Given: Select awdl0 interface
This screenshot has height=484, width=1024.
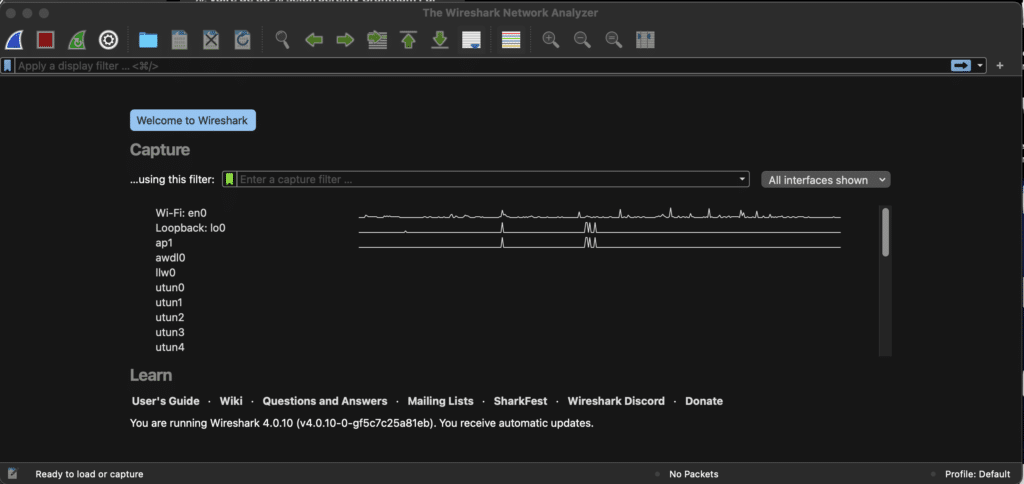Looking at the screenshot, I should click(x=170, y=257).
